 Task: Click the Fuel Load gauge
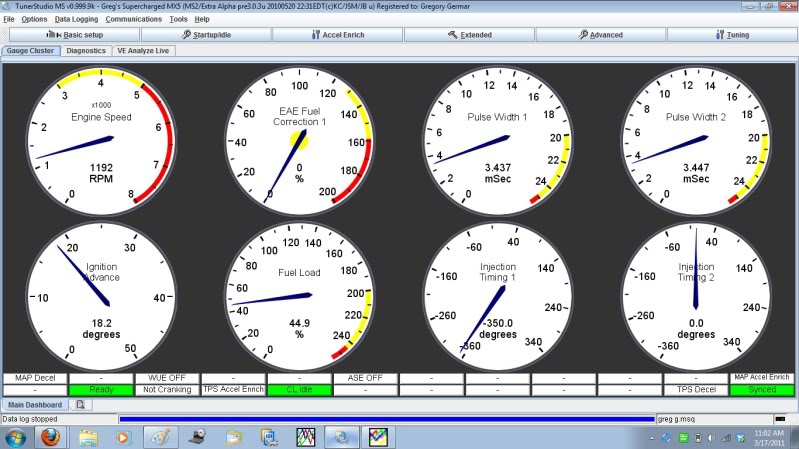point(299,297)
